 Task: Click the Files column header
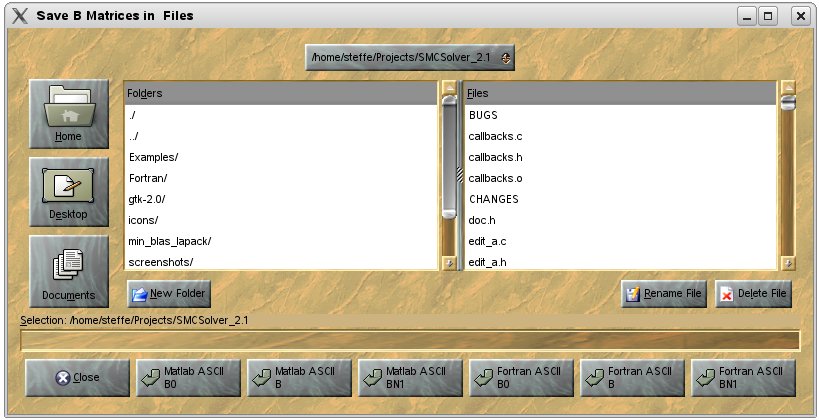click(x=620, y=93)
